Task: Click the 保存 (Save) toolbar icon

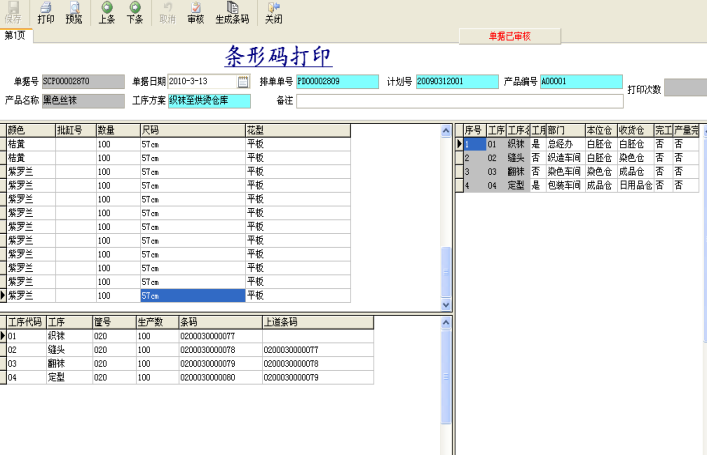Action: (x=12, y=13)
